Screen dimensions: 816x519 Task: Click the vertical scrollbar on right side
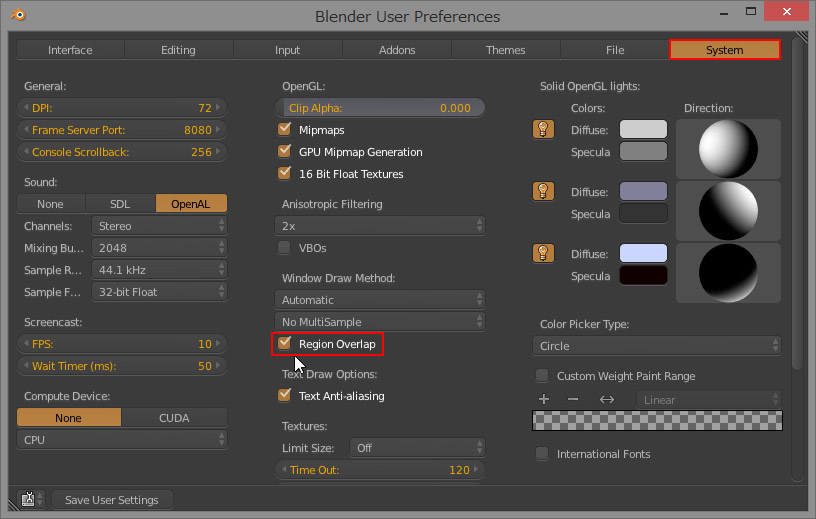pyautogui.click(x=797, y=204)
